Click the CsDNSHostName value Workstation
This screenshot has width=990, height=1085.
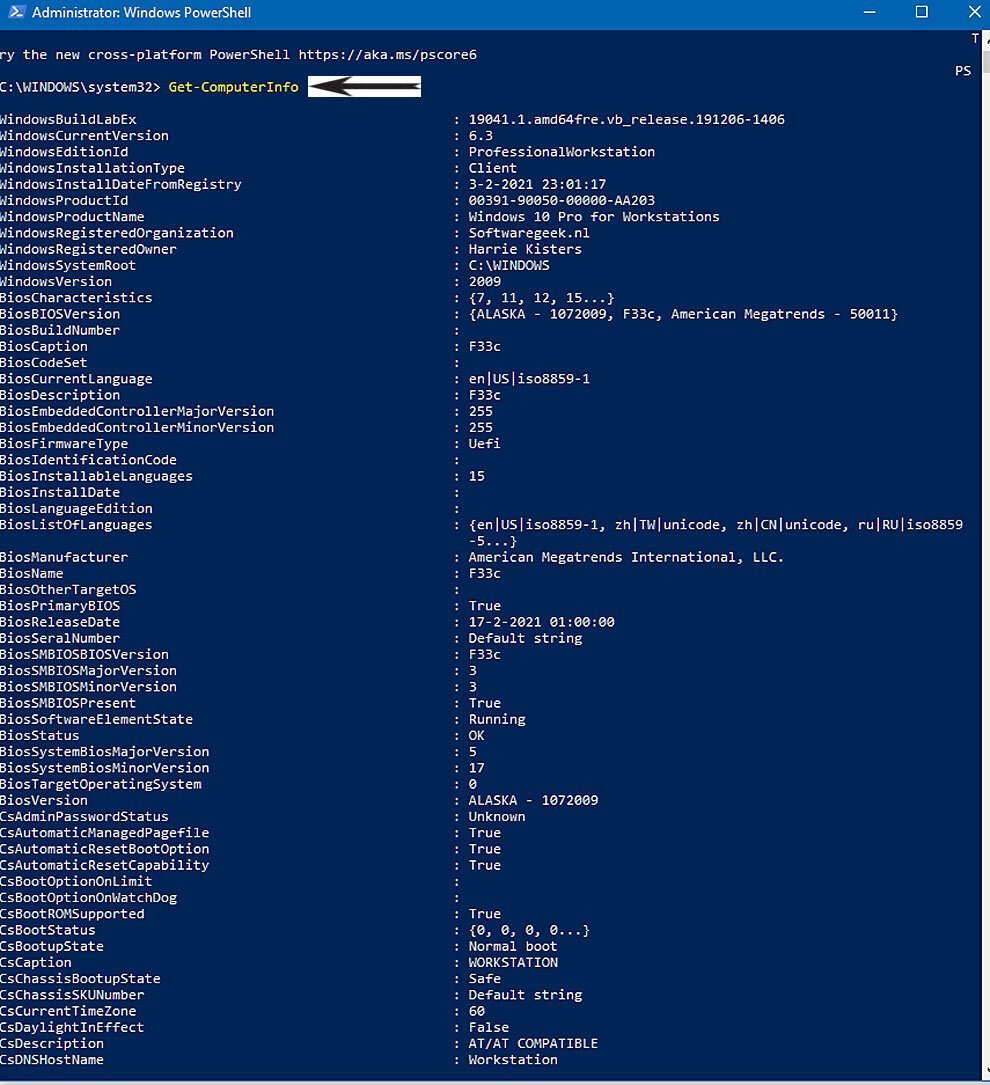pyautogui.click(x=513, y=1060)
